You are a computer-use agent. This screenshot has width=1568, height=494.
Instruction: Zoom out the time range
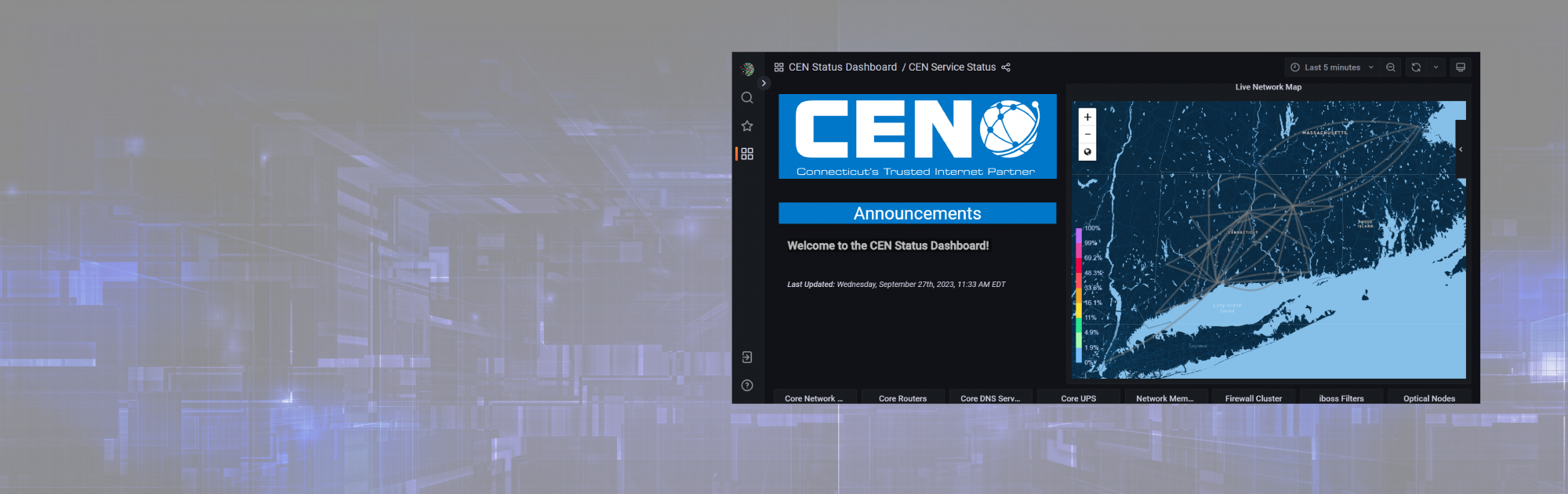[x=1391, y=67]
